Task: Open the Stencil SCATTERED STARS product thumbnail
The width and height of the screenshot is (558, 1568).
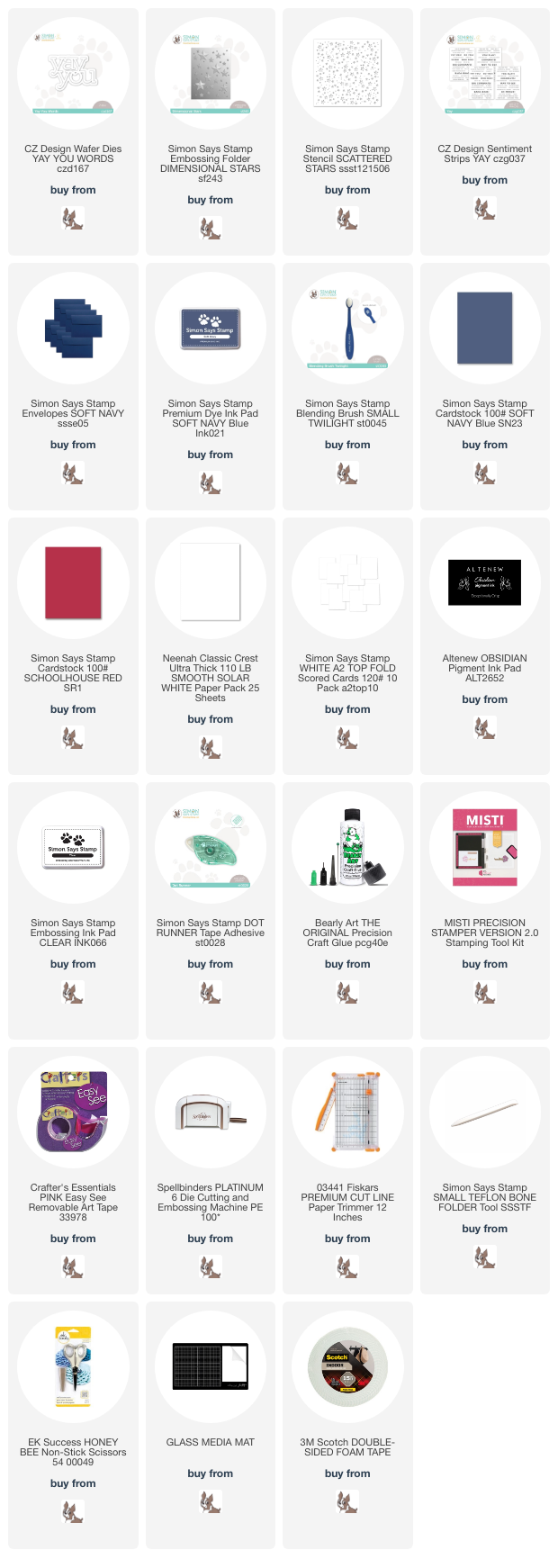Action: coord(347,73)
